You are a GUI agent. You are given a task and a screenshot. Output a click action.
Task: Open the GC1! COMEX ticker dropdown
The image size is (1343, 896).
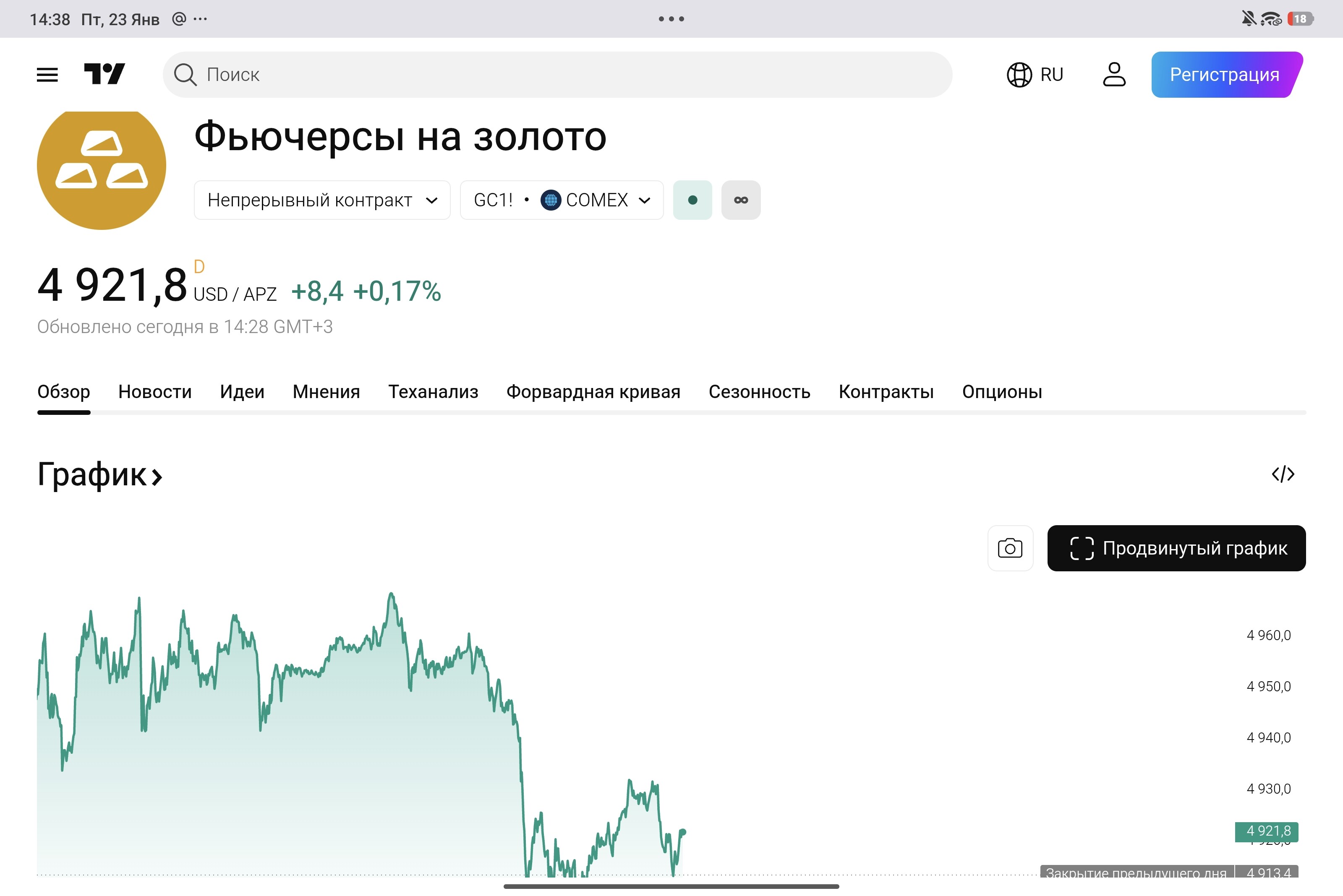(x=561, y=200)
